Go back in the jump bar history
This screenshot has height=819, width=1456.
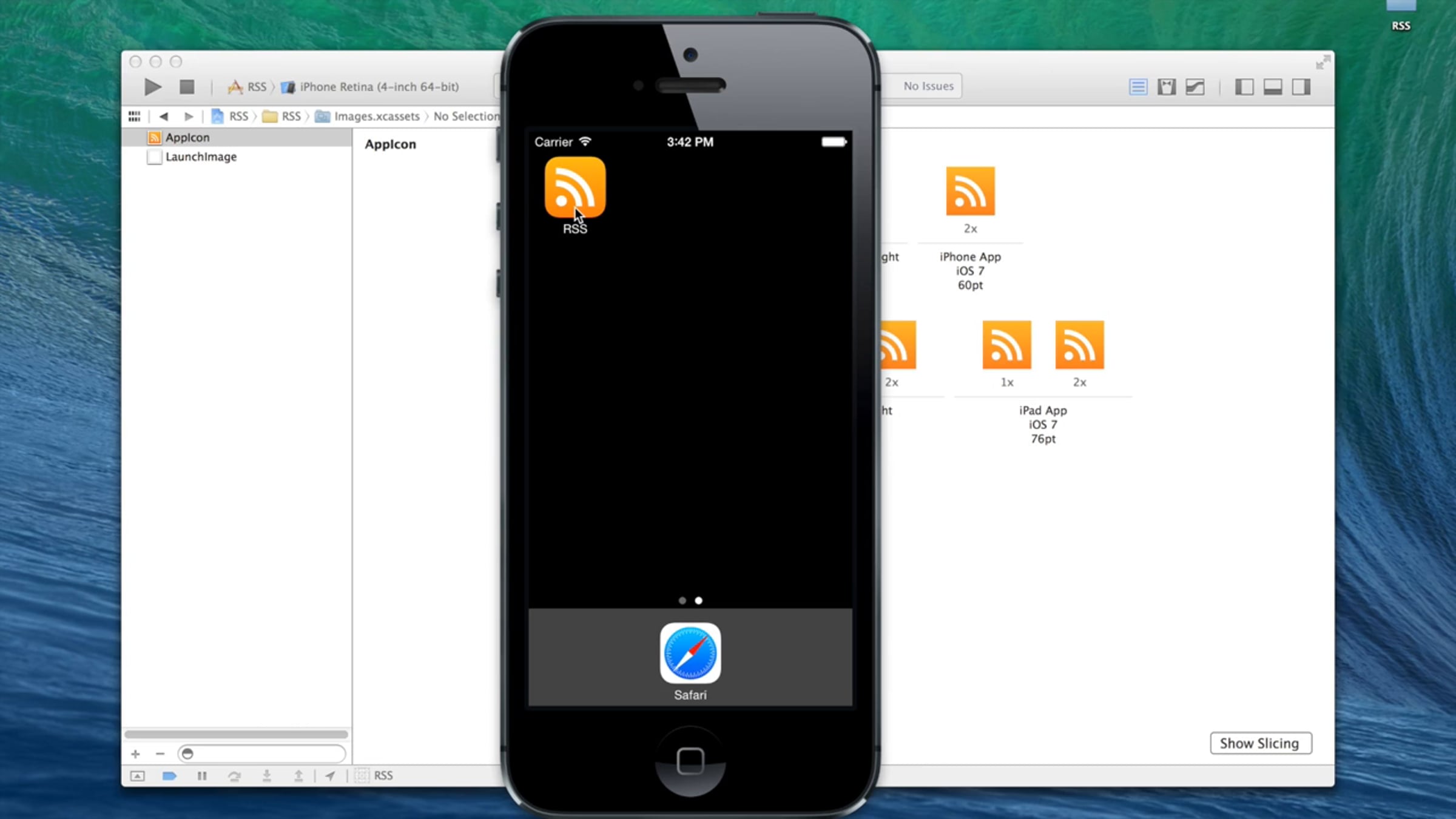coord(163,116)
